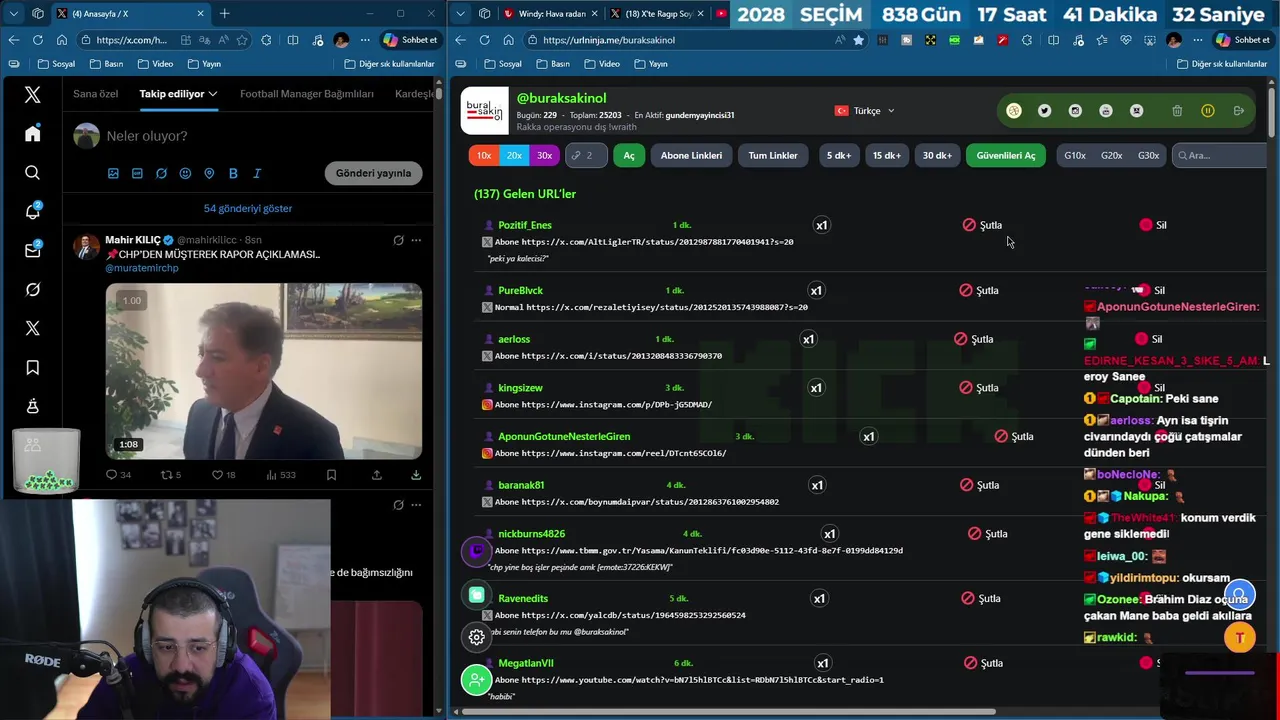Viewport: 1280px width, 720px height.
Task: Toggle 5 dk+ filter
Action: pyautogui.click(x=838, y=156)
